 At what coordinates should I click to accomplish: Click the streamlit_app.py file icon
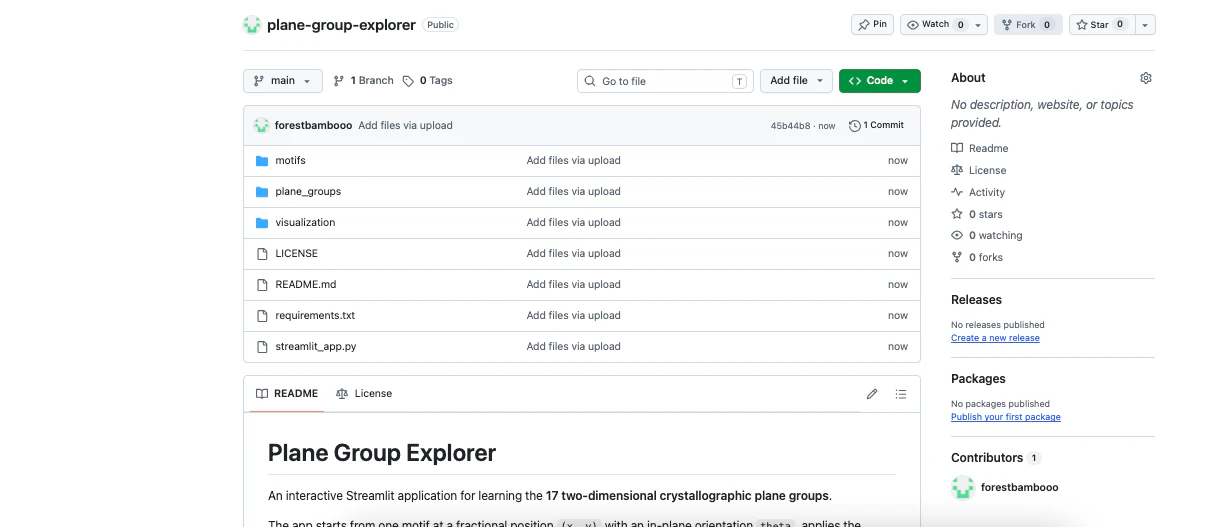tap(262, 347)
